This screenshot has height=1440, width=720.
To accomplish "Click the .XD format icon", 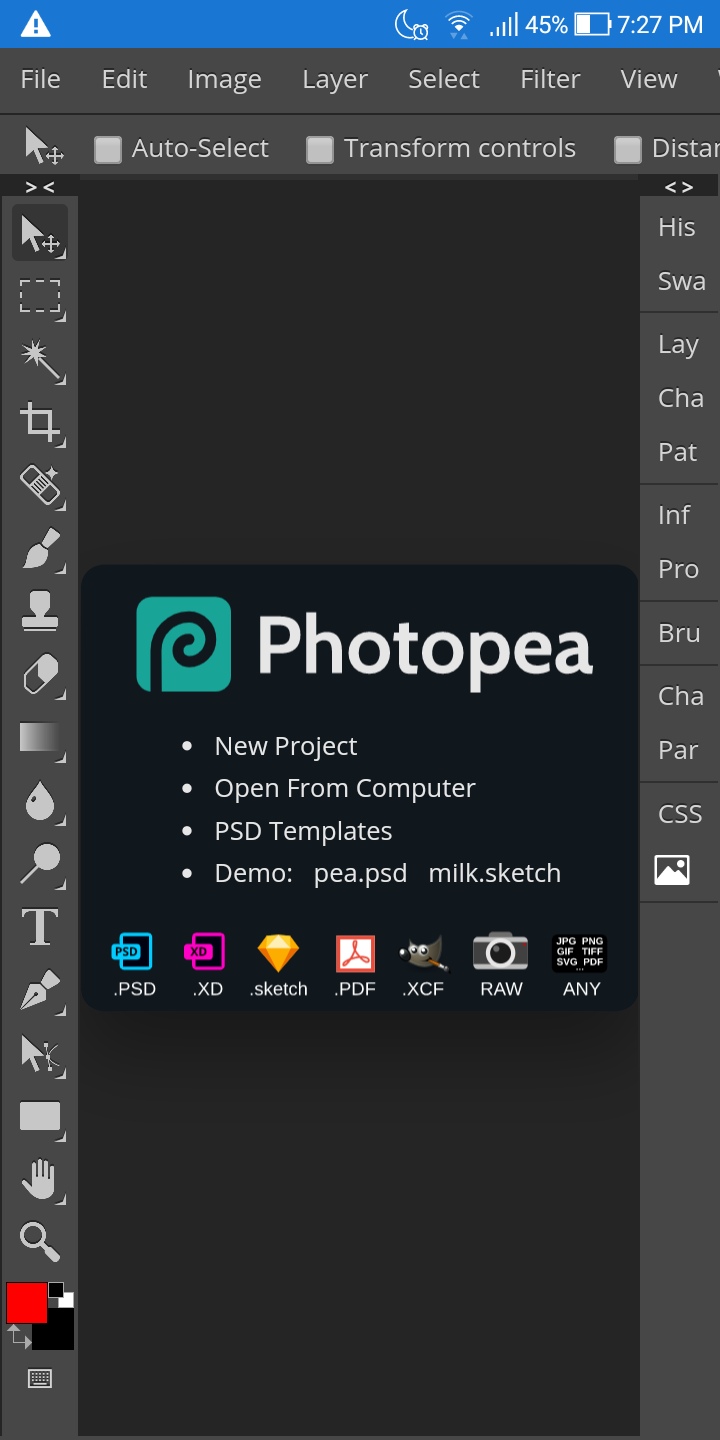I will click(x=206, y=966).
